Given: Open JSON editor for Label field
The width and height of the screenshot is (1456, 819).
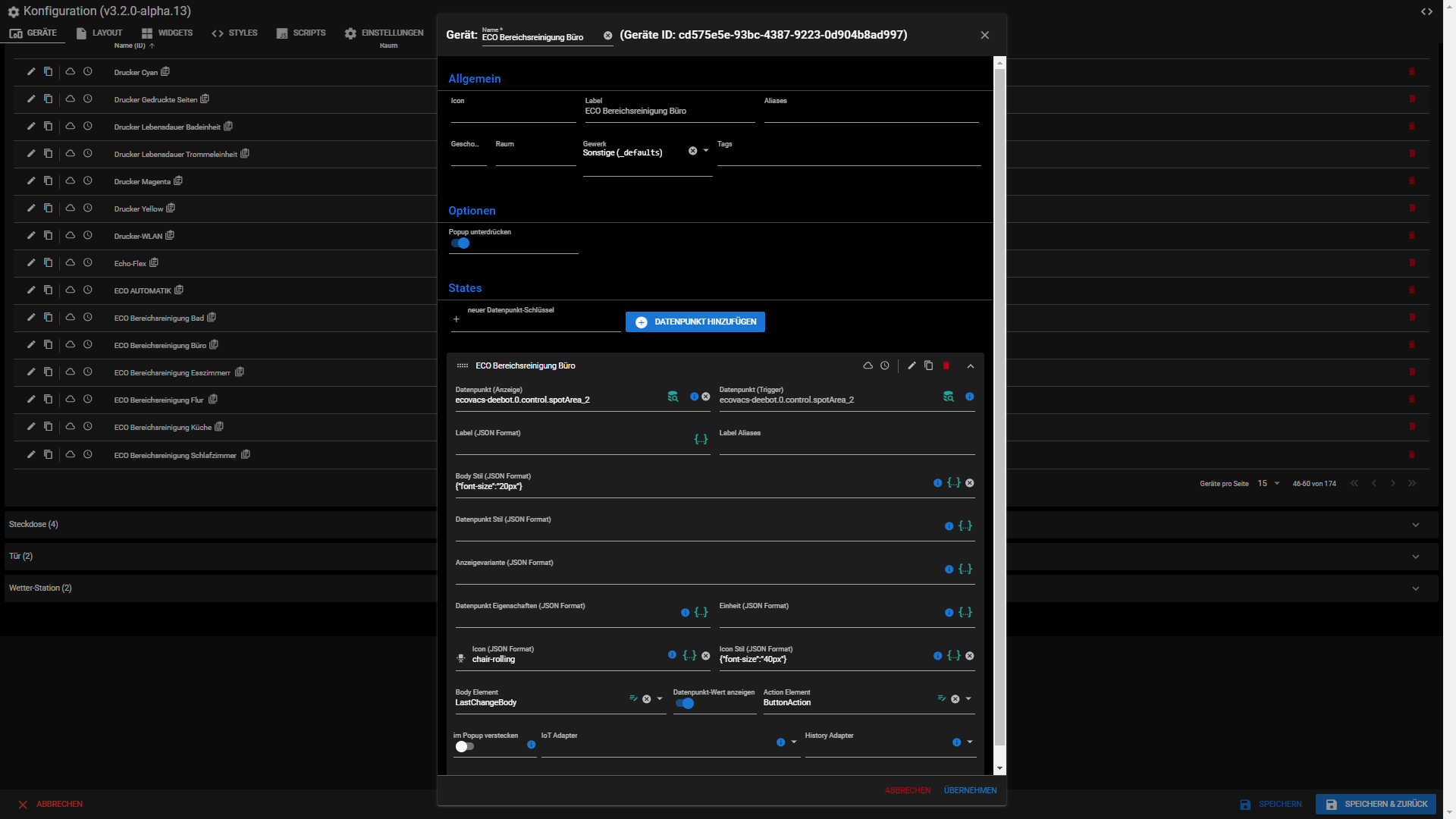Looking at the screenshot, I should tap(701, 439).
